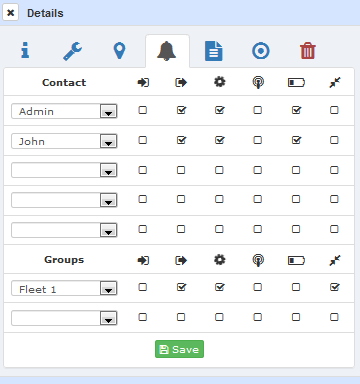Click the red trash delete icon

(308, 51)
